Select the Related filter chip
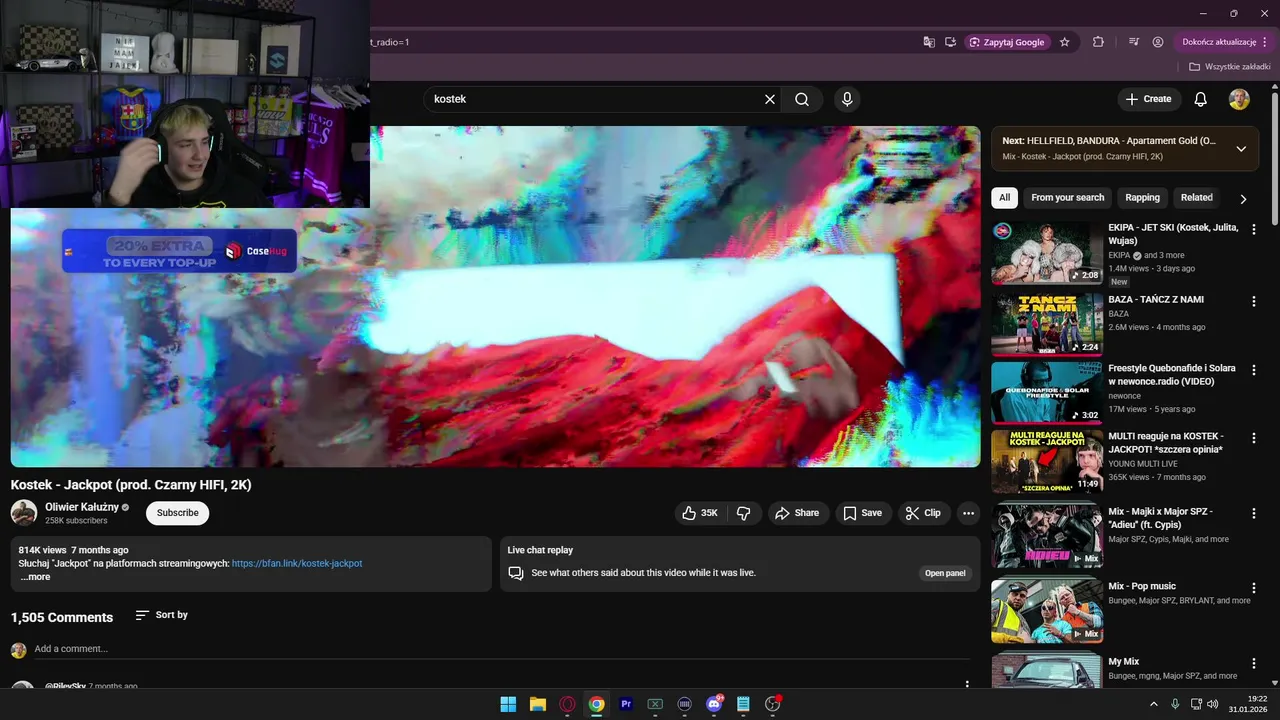 click(1196, 198)
